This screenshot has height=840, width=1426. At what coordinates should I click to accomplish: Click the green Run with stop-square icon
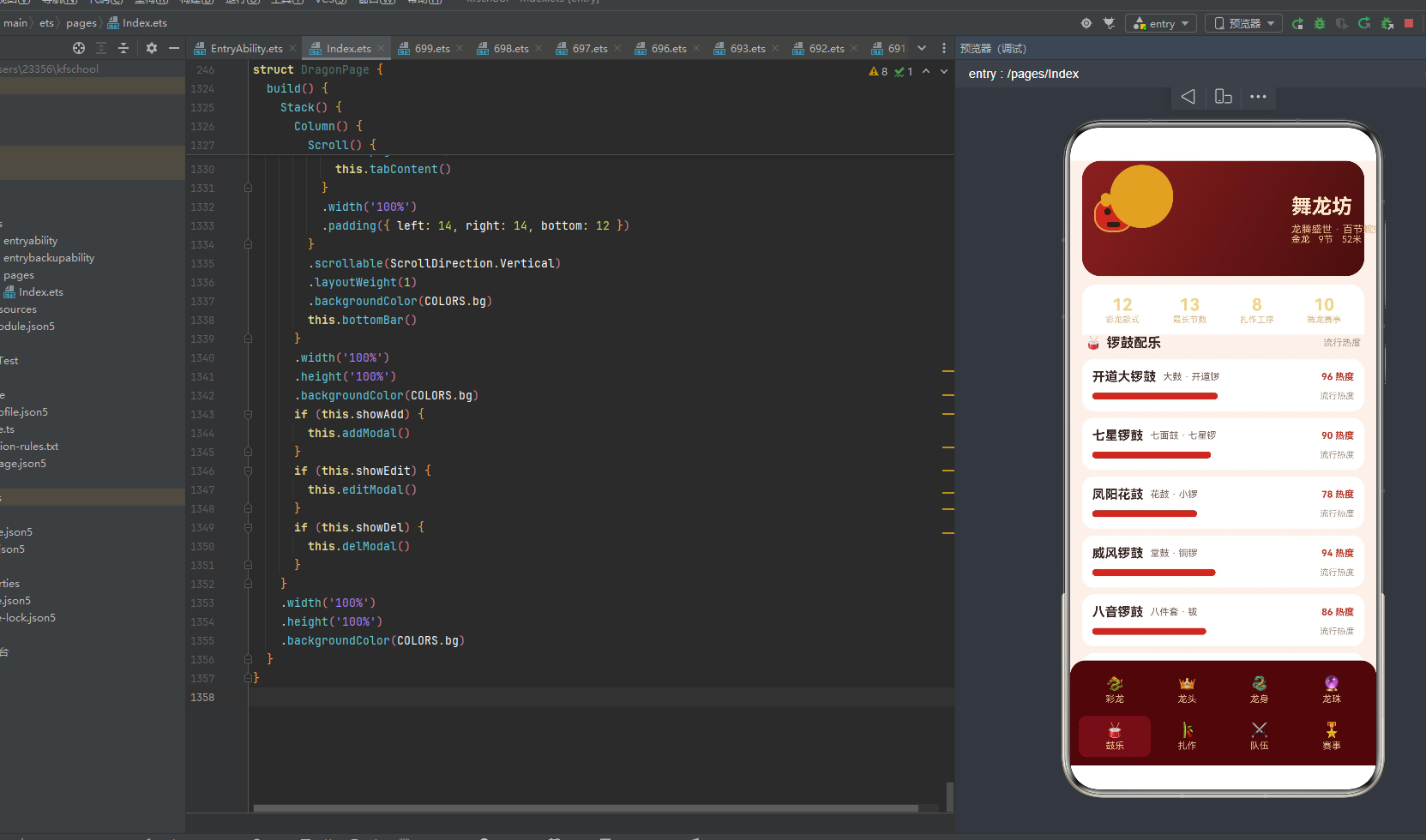pyautogui.click(x=1298, y=23)
